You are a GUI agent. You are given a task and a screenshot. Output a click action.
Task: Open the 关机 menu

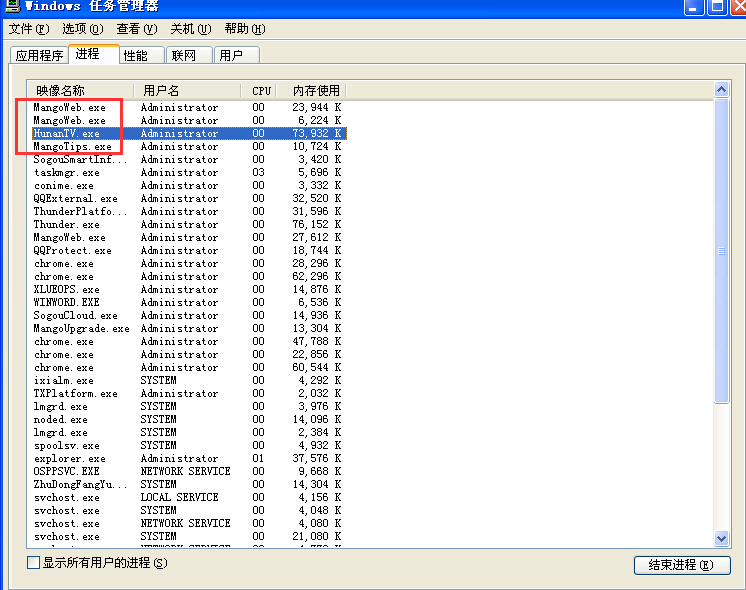[190, 29]
